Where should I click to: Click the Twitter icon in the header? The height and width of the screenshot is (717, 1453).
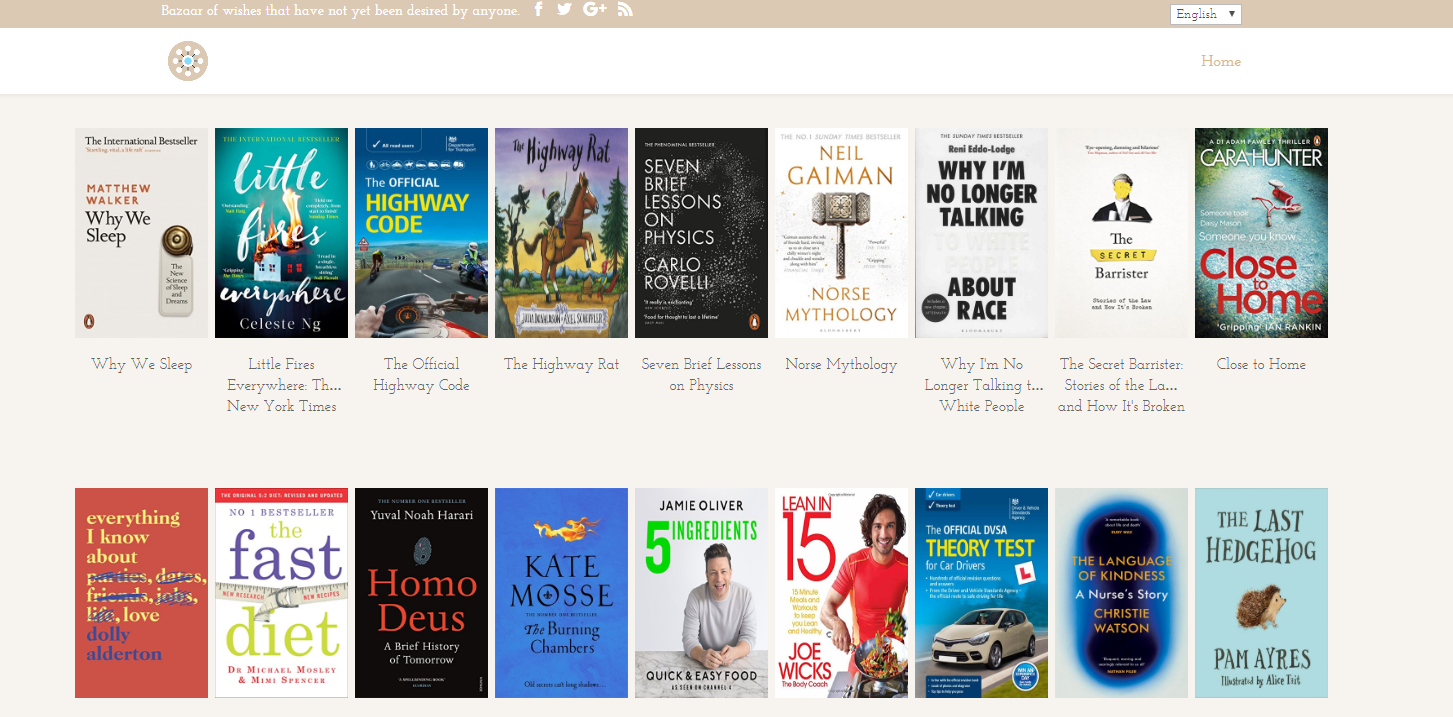pos(565,9)
